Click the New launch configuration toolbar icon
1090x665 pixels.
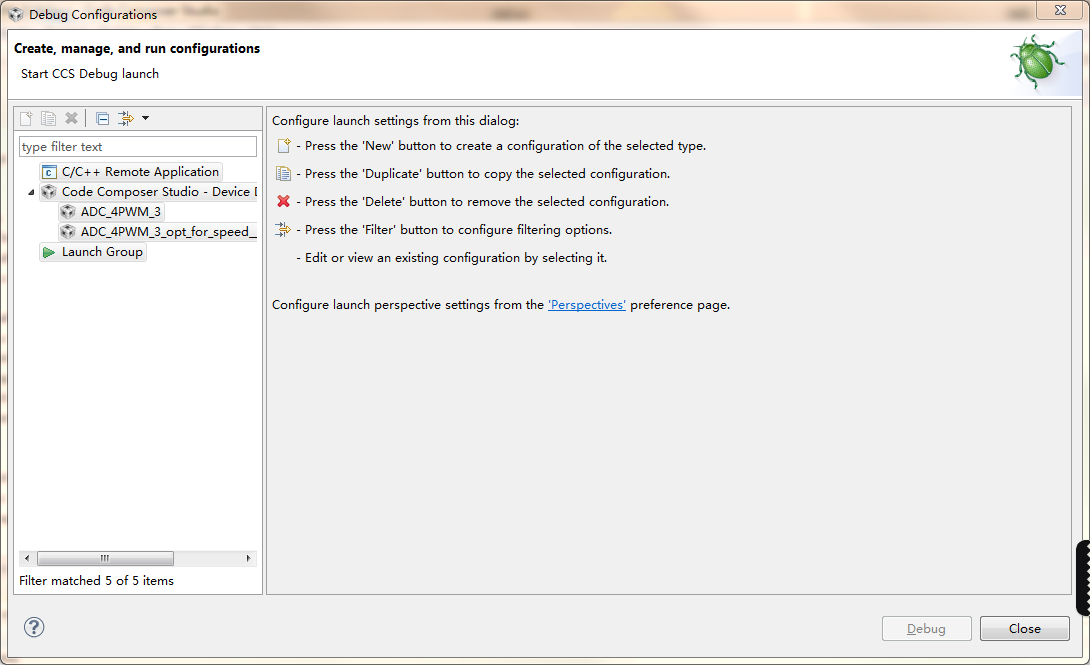[x=26, y=118]
